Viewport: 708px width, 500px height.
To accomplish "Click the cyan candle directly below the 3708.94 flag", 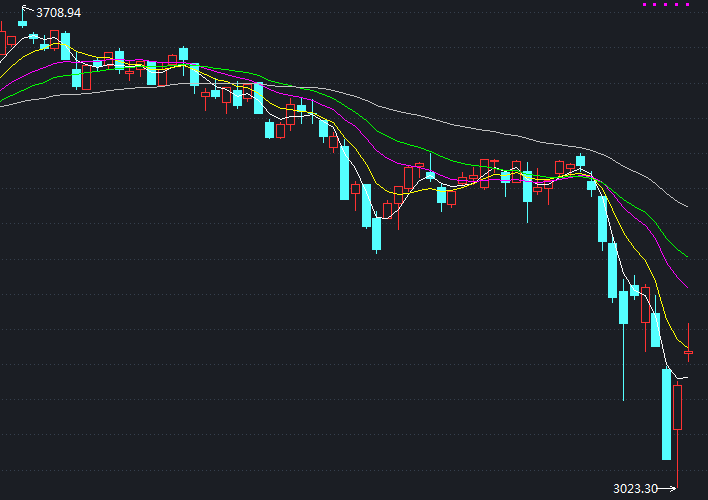I will click(x=23, y=23).
